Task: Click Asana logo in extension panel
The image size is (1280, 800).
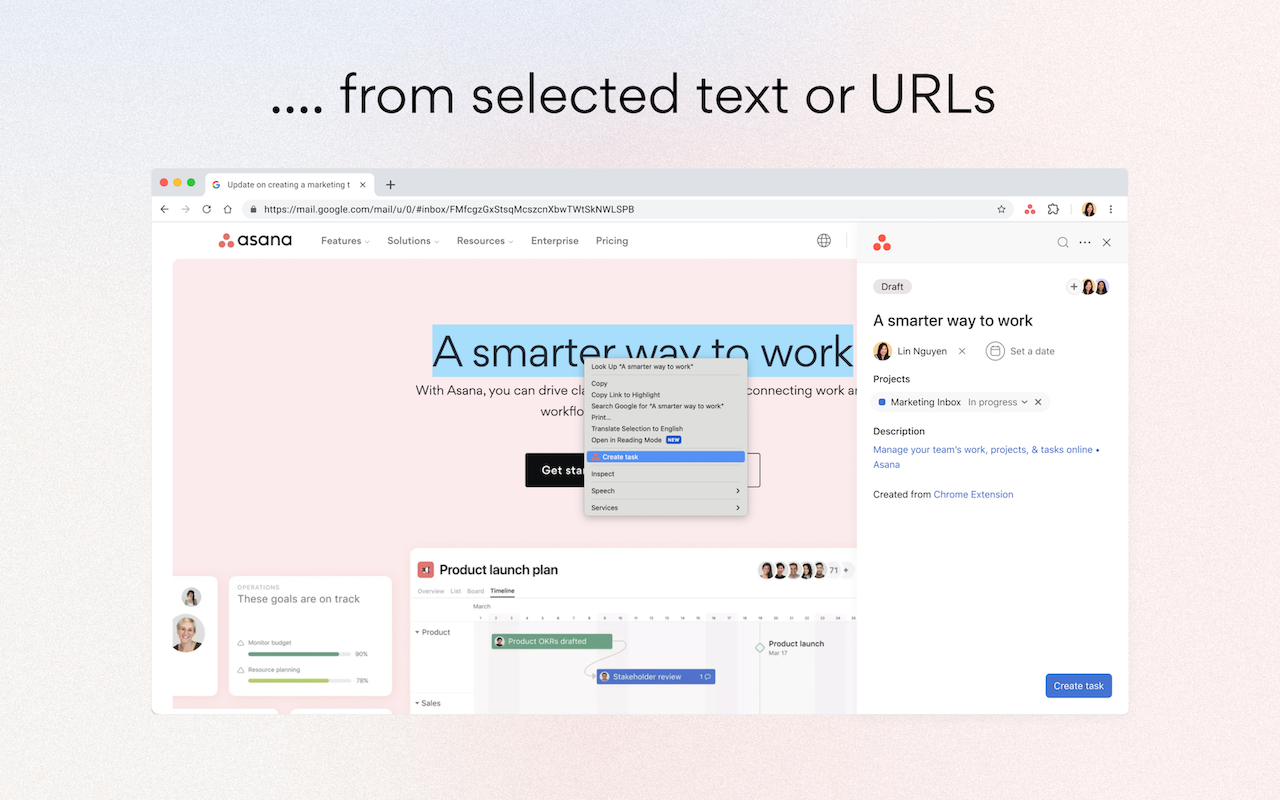Action: click(881, 242)
